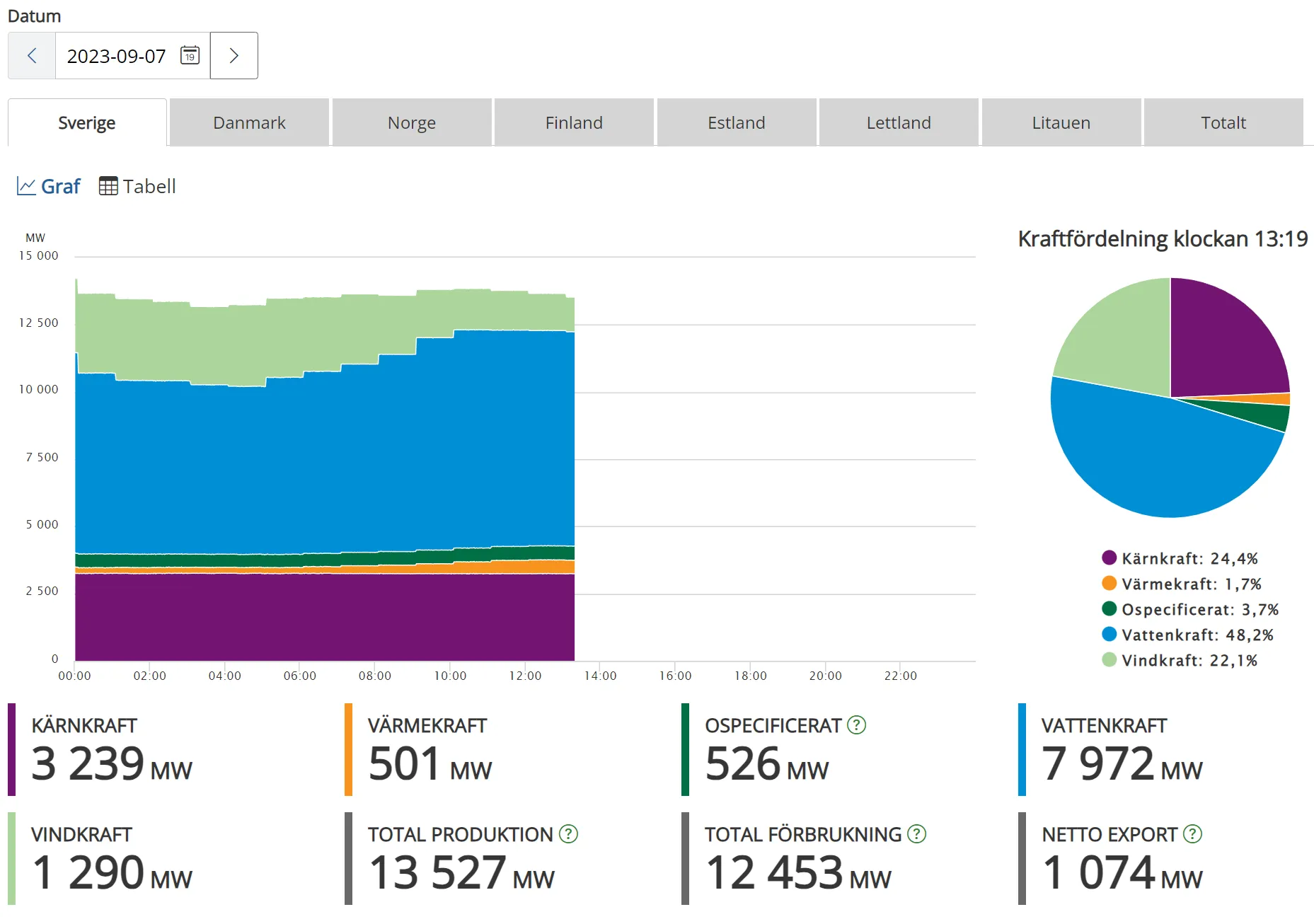Go to previous date using left chevron
1314x924 pixels.
click(x=31, y=55)
